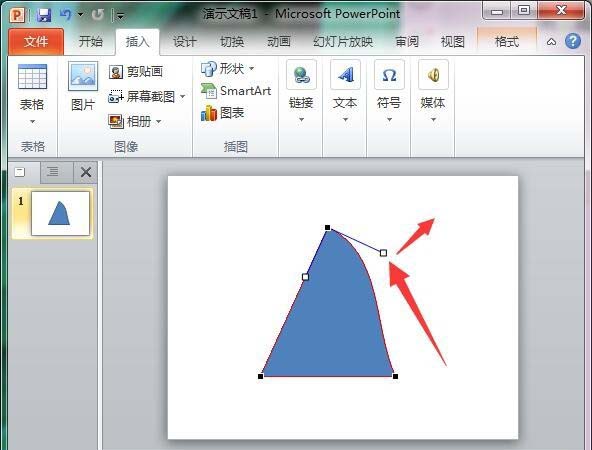Switch to the 视图 (View) tab
The image size is (592, 450).
(452, 42)
